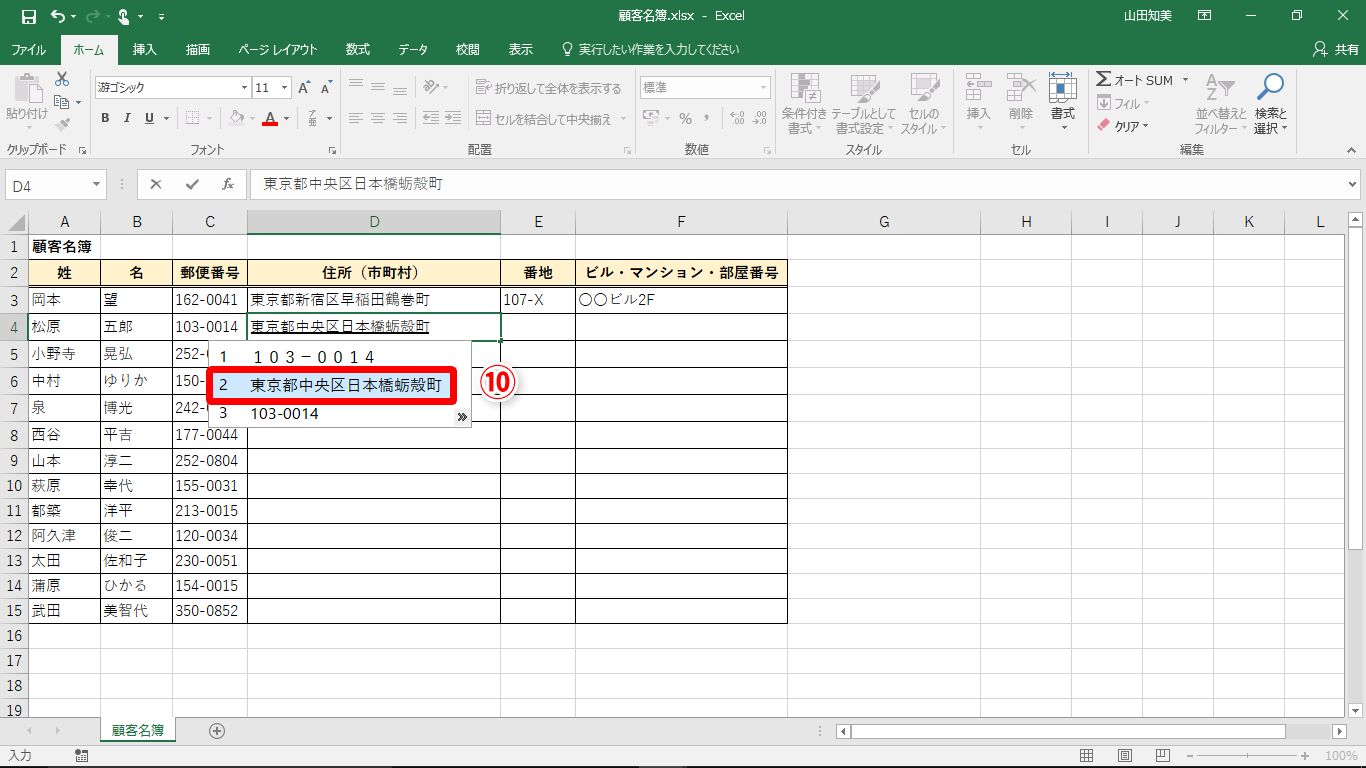Image resolution: width=1366 pixels, height=768 pixels.
Task: Confirm entry with the formula bar checkmark
Action: pos(192,184)
